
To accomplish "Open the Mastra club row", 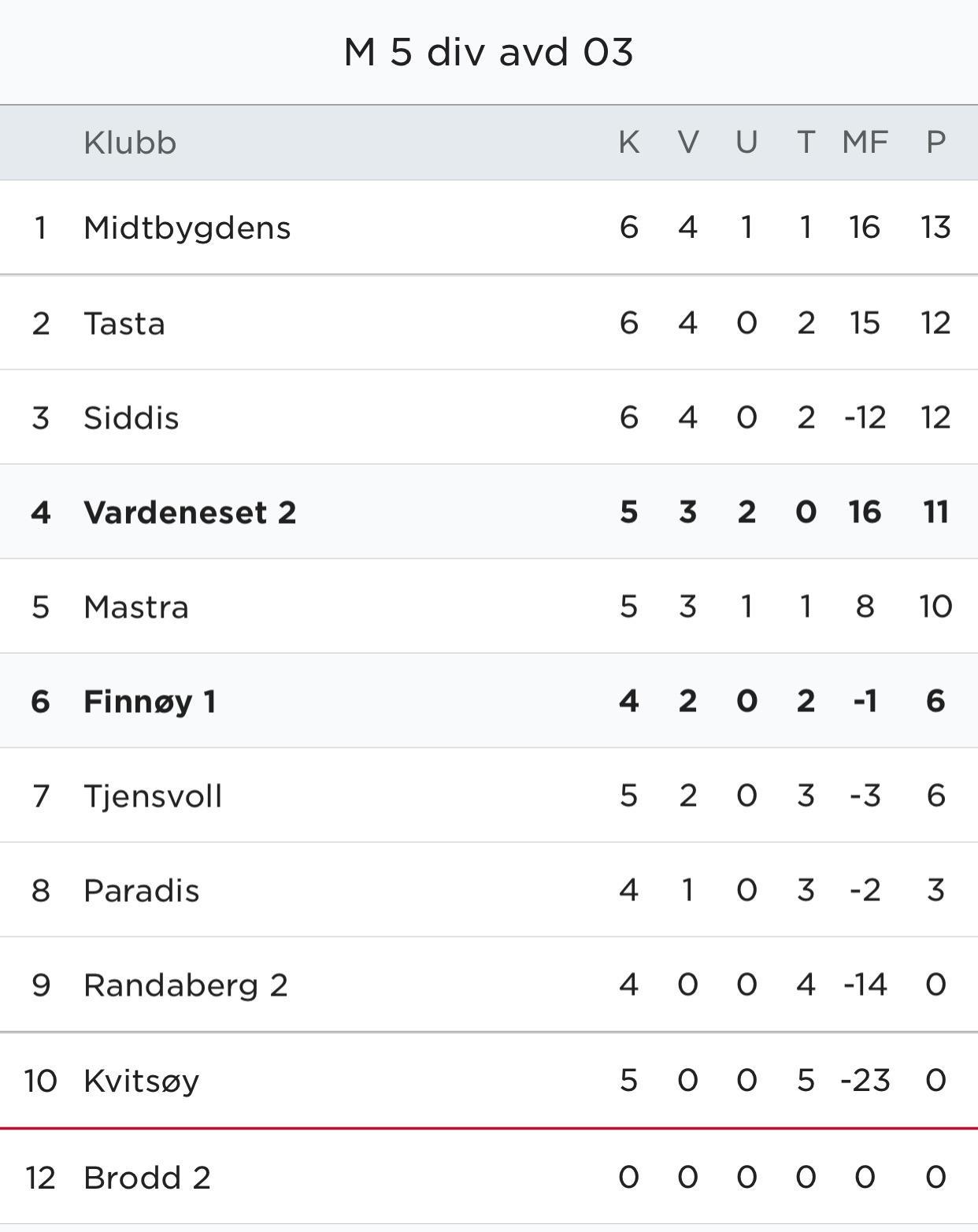I will 136,607.
